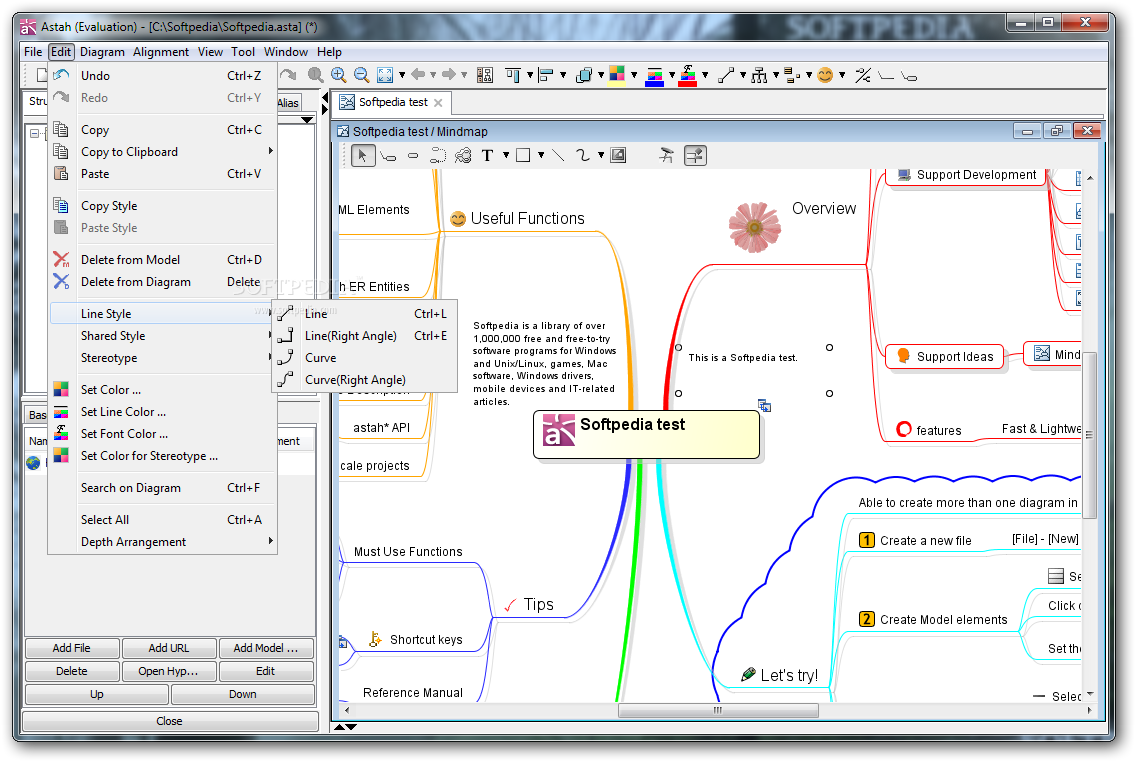The width and height of the screenshot is (1136, 762).
Task: Click the central Softpedia test topic node
Action: 646,435
